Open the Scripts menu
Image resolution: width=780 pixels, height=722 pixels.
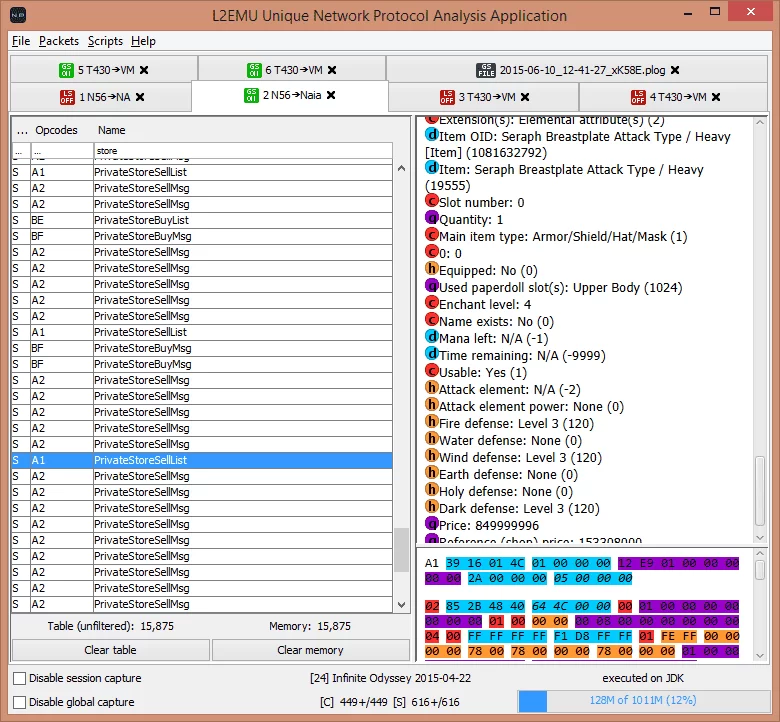(x=105, y=41)
